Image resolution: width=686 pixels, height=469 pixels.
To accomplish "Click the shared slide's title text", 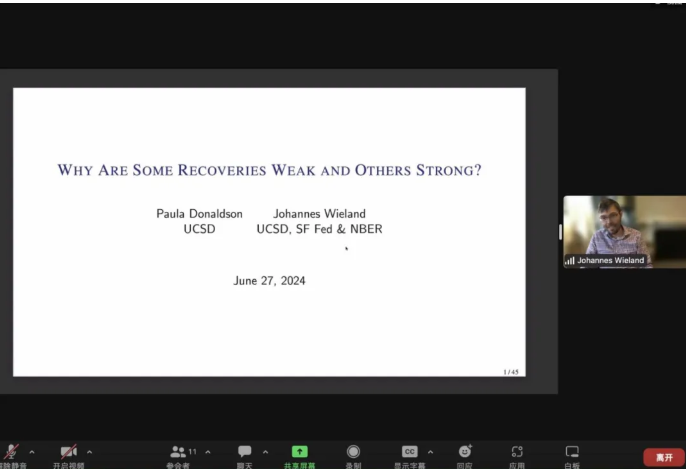I will point(269,170).
